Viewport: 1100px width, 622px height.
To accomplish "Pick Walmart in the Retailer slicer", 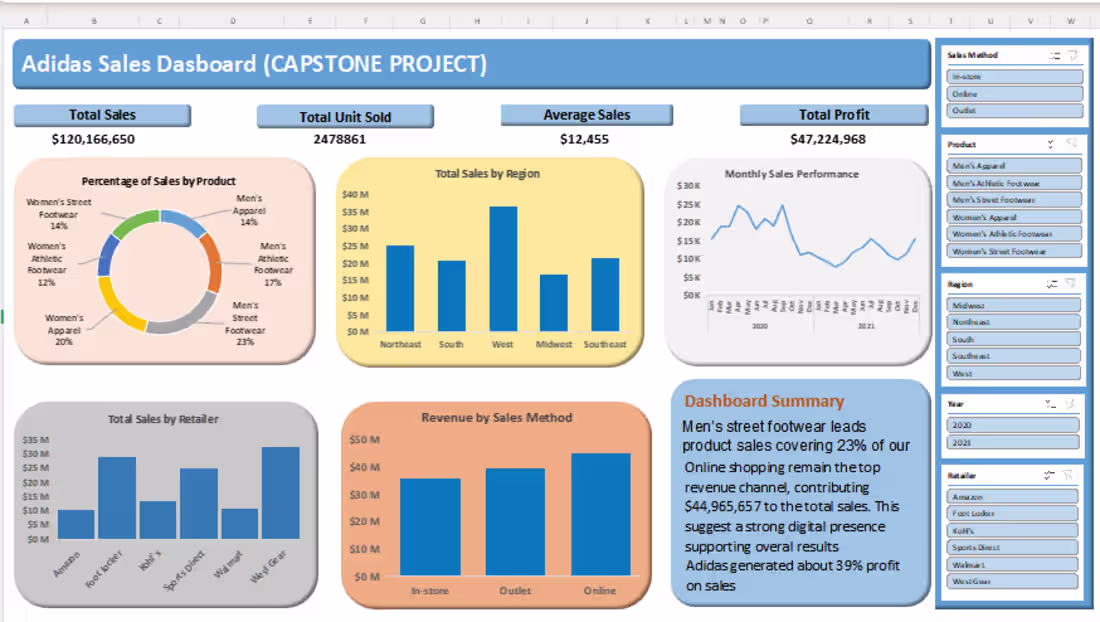I will (x=1012, y=564).
